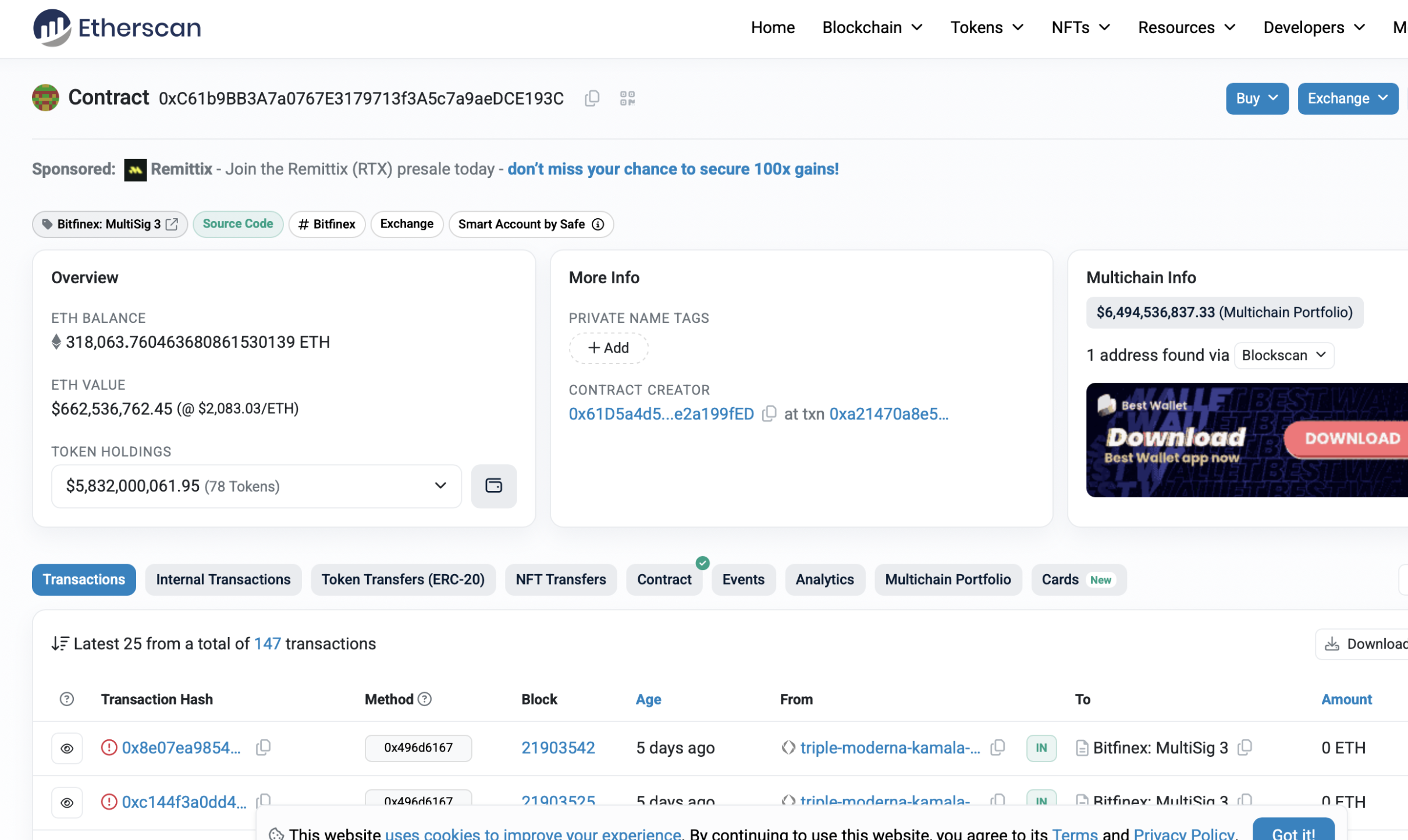Copy the contract creator address
The image size is (1408, 840).
coord(769,414)
